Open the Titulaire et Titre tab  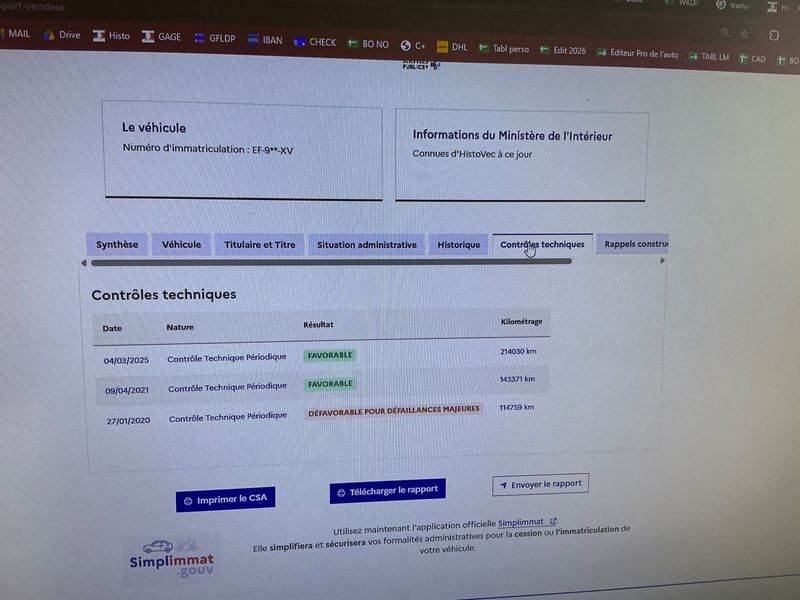pyautogui.click(x=259, y=244)
